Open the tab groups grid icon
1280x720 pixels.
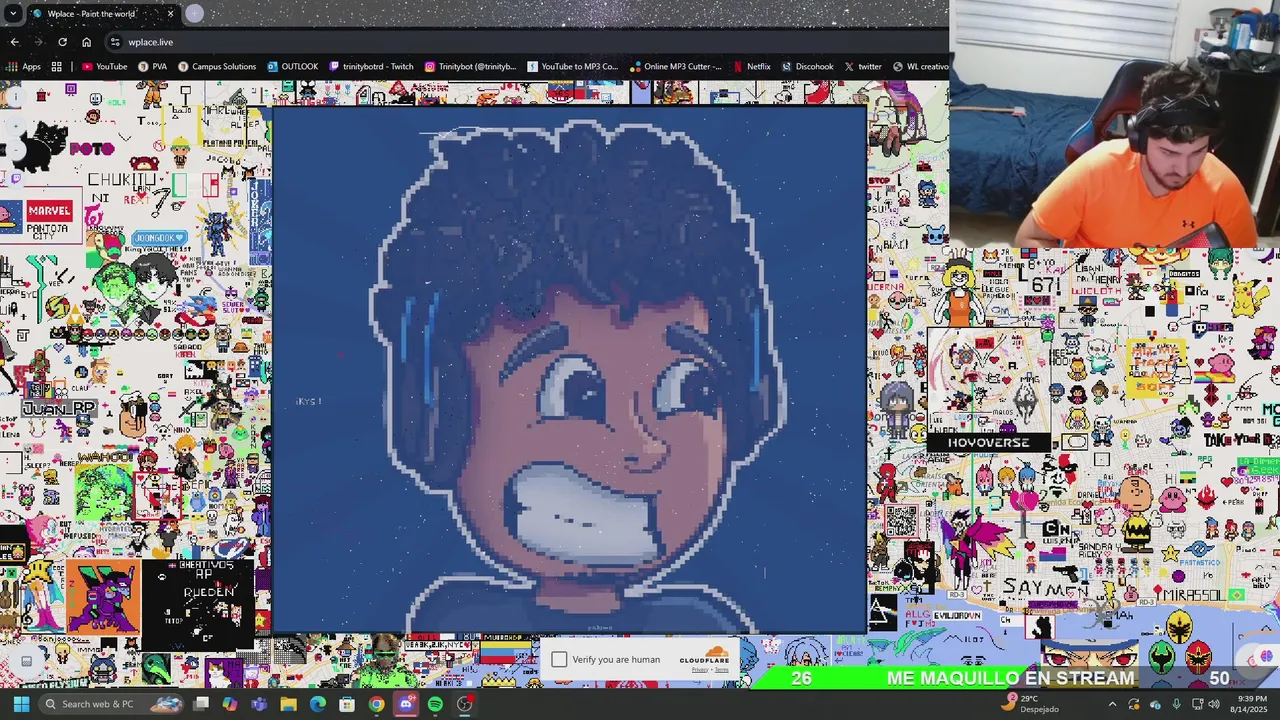click(x=57, y=66)
